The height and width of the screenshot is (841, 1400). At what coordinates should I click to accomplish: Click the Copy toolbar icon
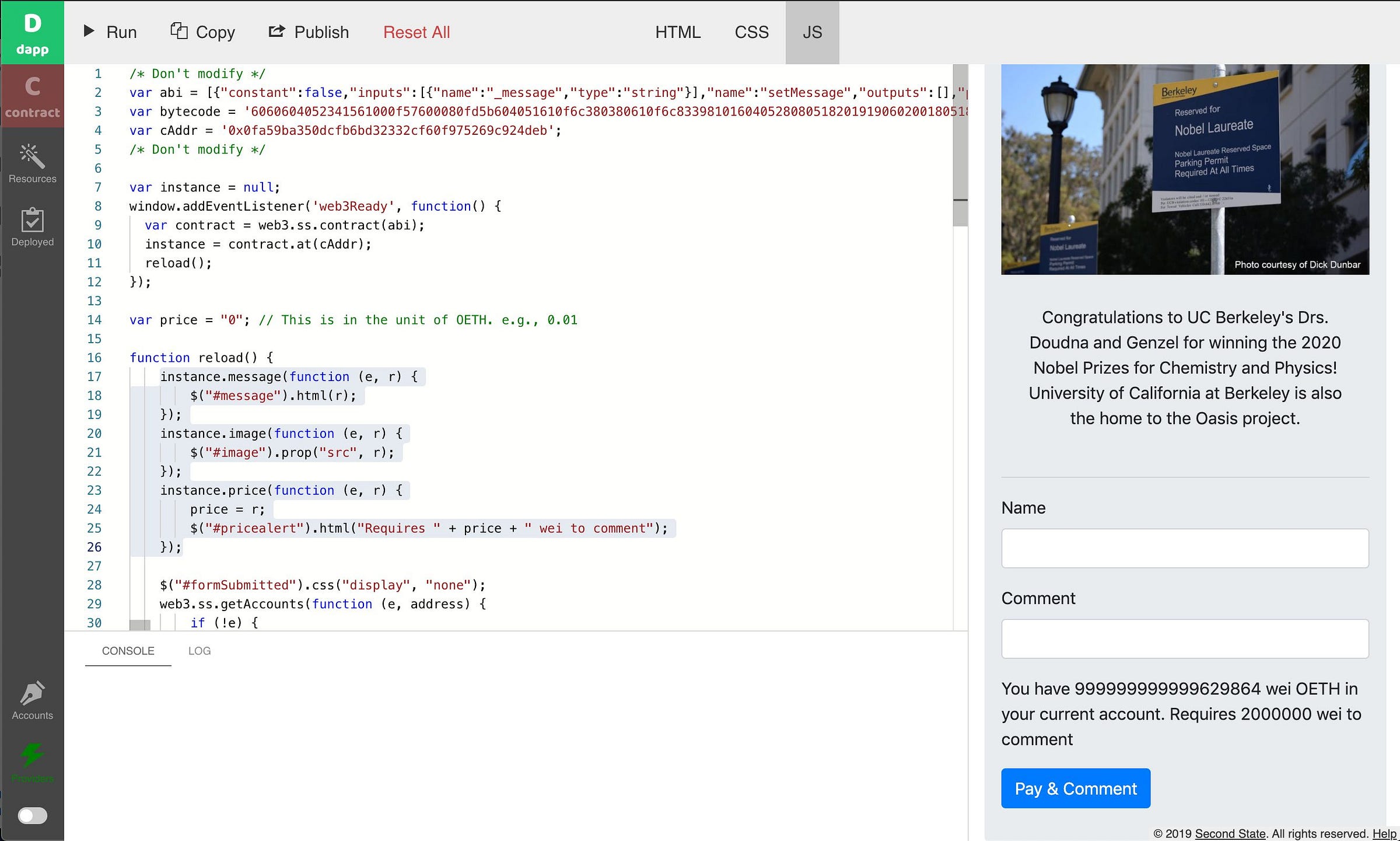click(x=179, y=31)
